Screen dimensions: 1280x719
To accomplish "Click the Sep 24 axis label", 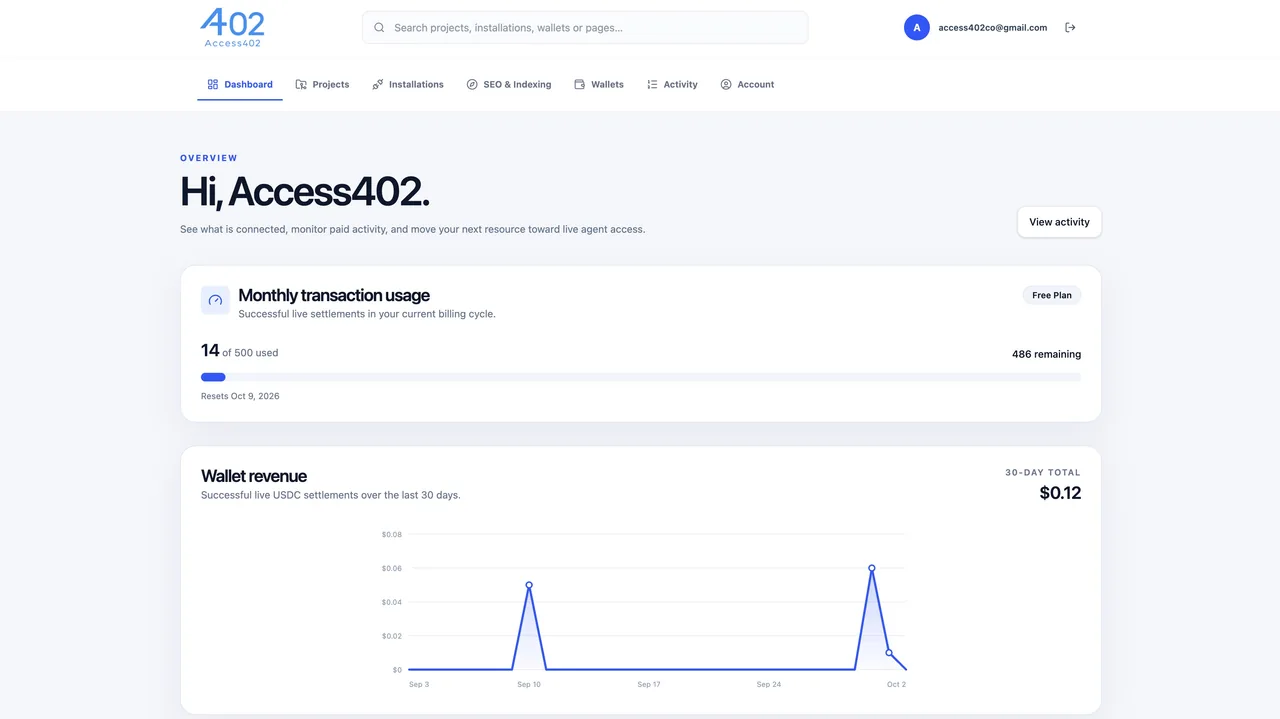I will point(769,684).
